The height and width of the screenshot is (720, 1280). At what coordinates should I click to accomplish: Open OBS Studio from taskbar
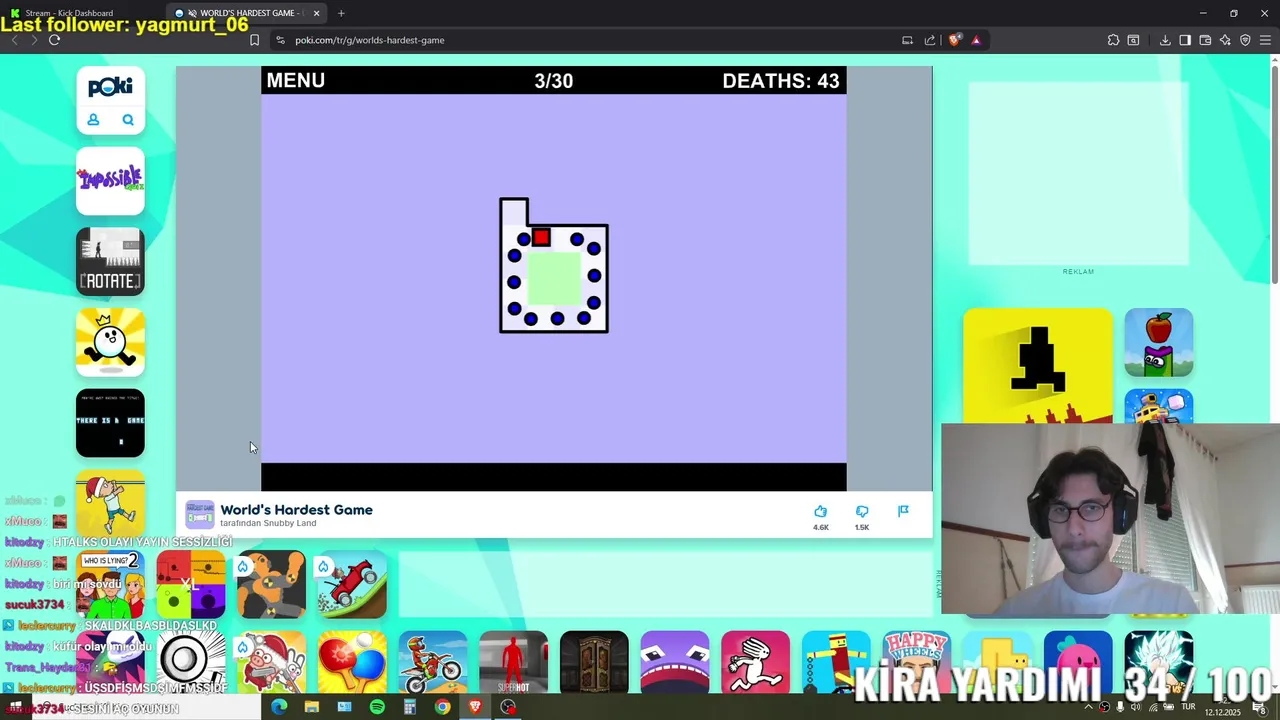point(508,707)
